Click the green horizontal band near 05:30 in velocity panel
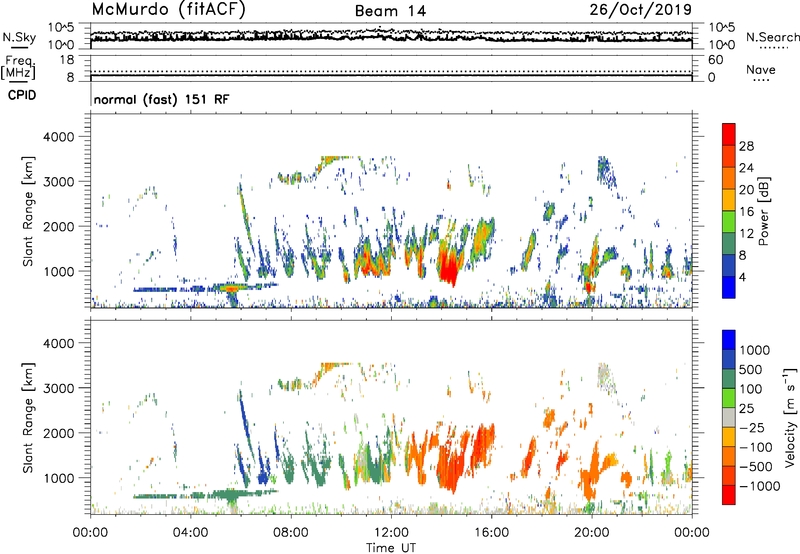800x554 pixels. (232, 494)
